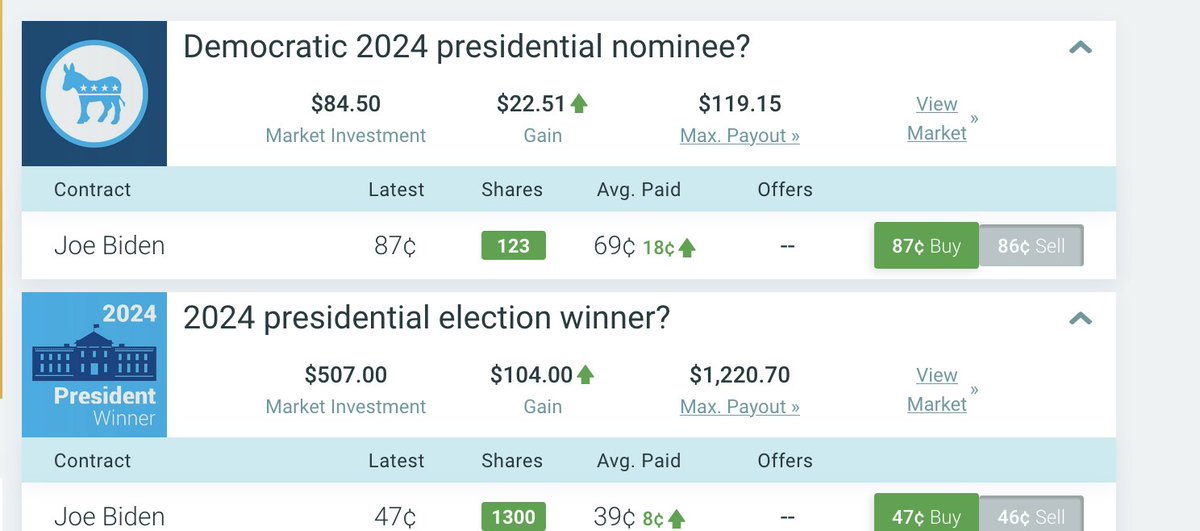Sell Joe Biden winner at 46¢
The width and height of the screenshot is (1200, 531).
pyautogui.click(x=1031, y=516)
